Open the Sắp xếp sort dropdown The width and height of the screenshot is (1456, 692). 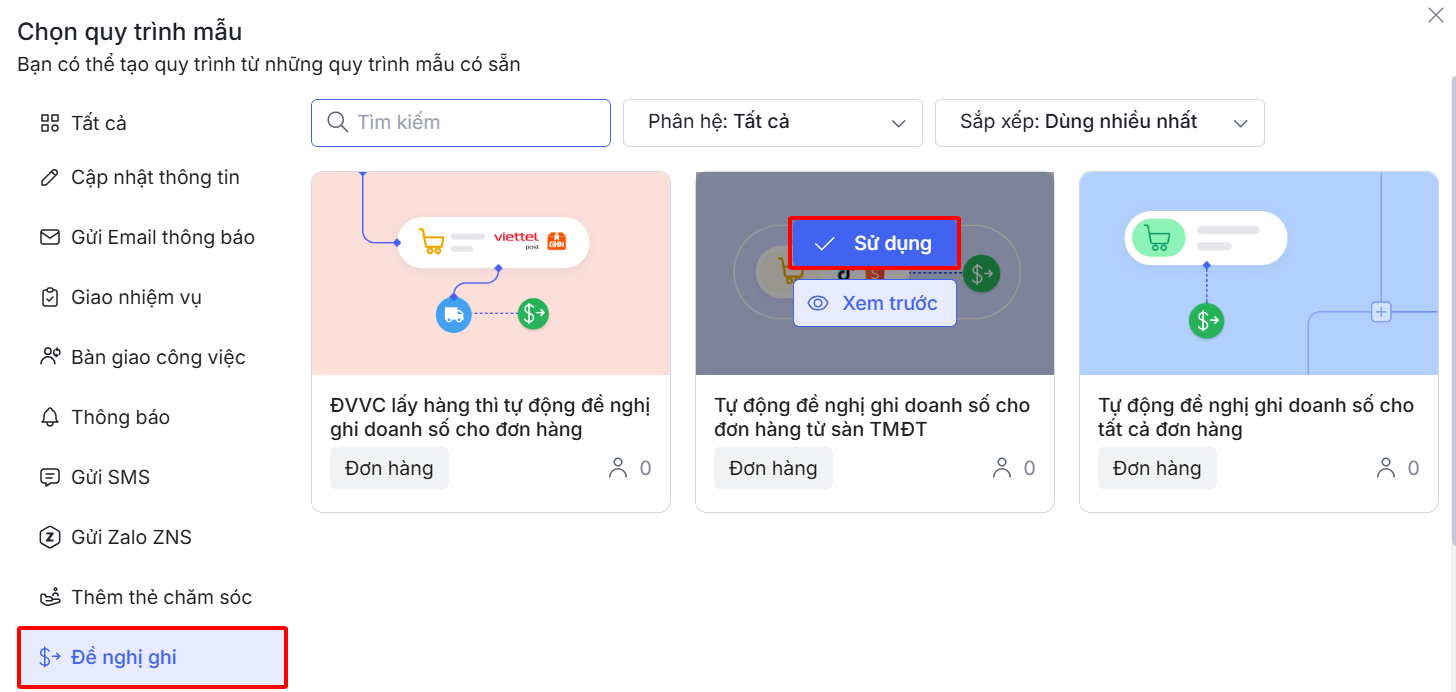point(1099,123)
